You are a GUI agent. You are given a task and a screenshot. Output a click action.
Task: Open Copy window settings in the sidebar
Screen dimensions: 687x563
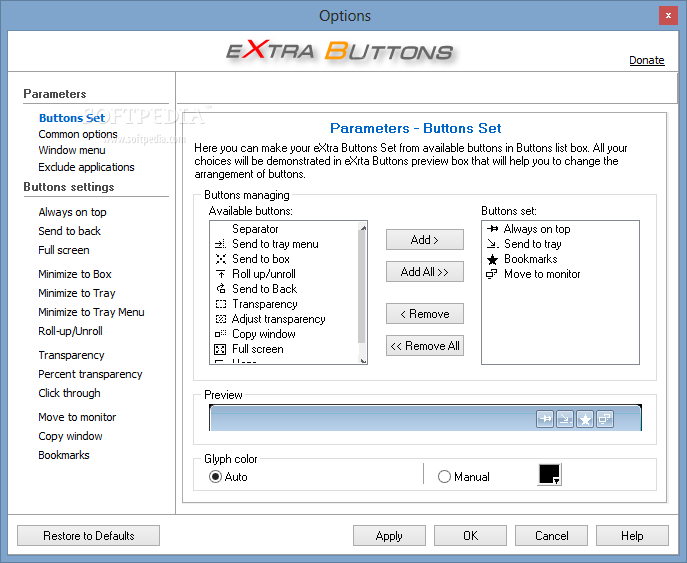(70, 436)
